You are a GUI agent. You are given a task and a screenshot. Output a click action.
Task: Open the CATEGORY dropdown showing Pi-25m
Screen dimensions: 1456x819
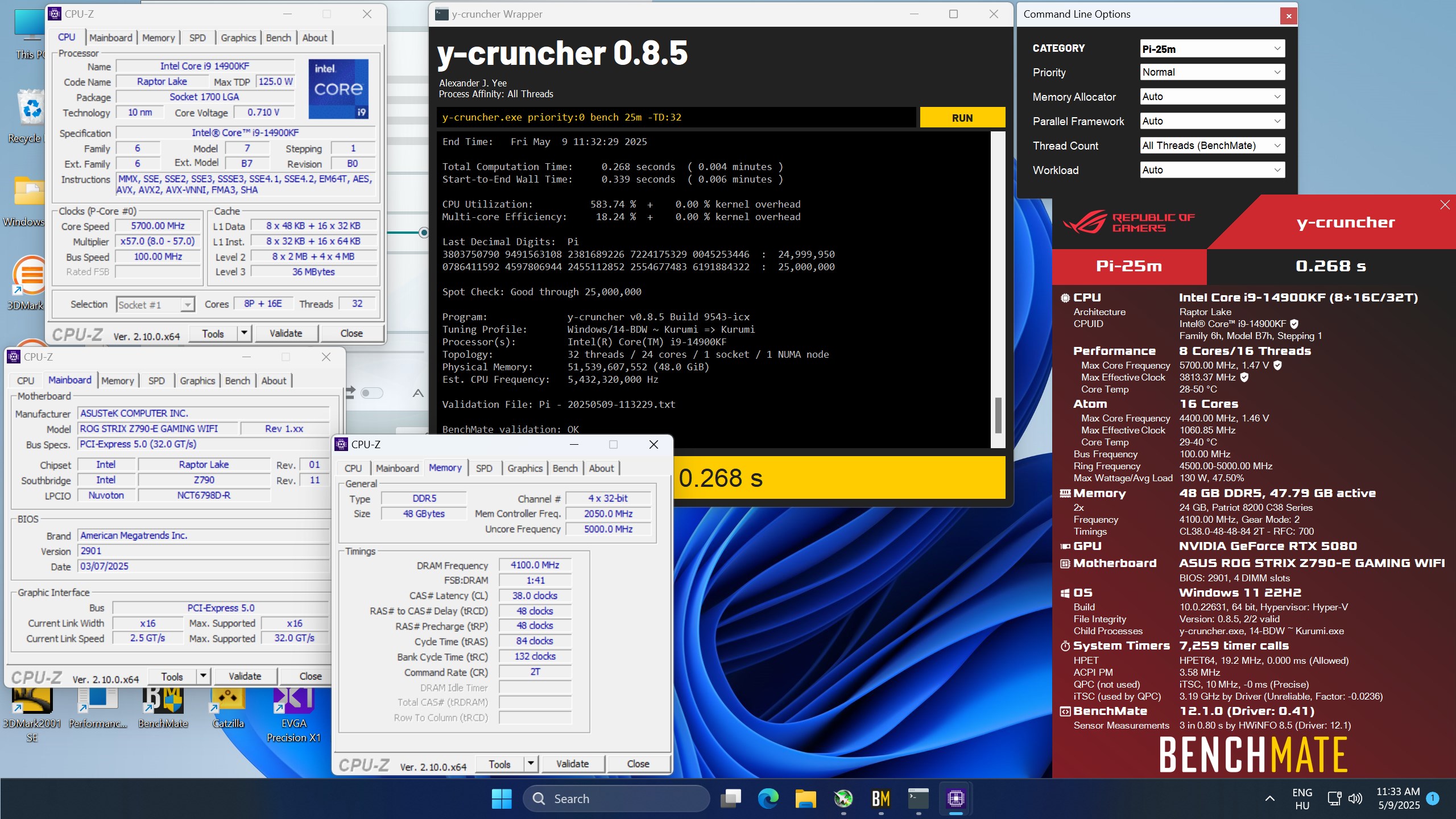coord(1212,49)
